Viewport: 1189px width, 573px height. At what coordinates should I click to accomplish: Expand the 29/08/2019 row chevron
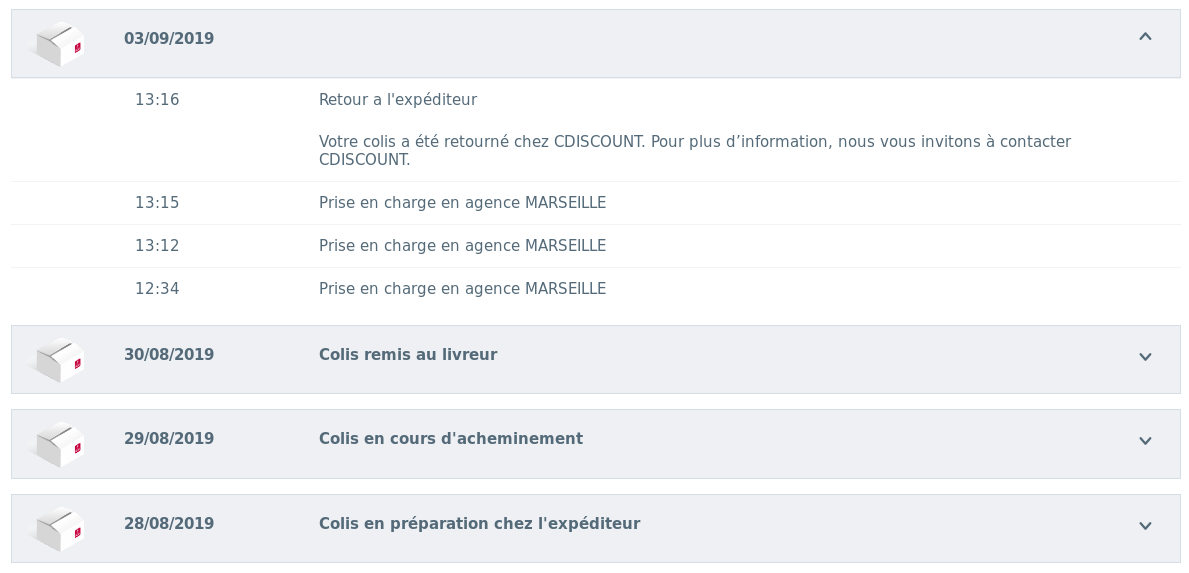coord(1145,441)
